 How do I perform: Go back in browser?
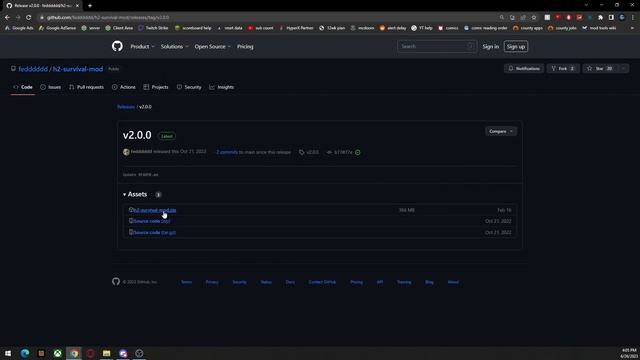7,18
